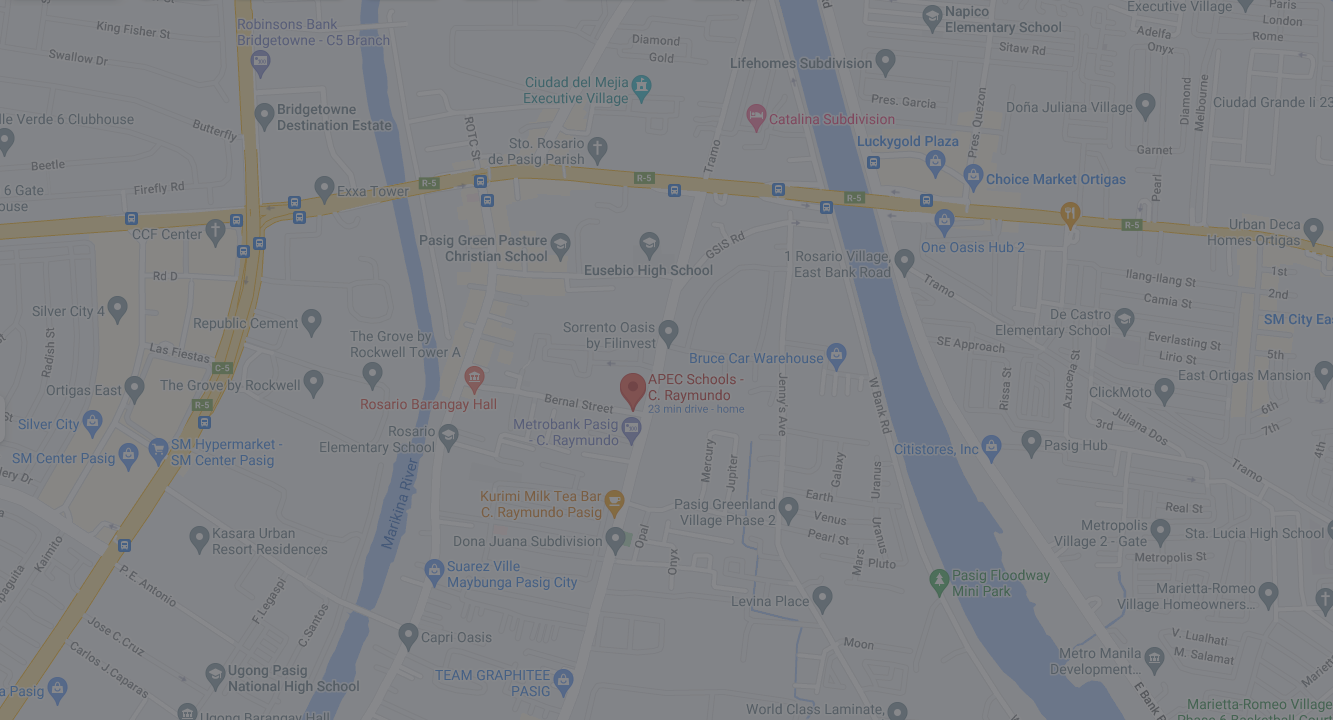Click the orange restaurant icon on R-5 road
Screen dimensions: 1333x720
[1070, 214]
